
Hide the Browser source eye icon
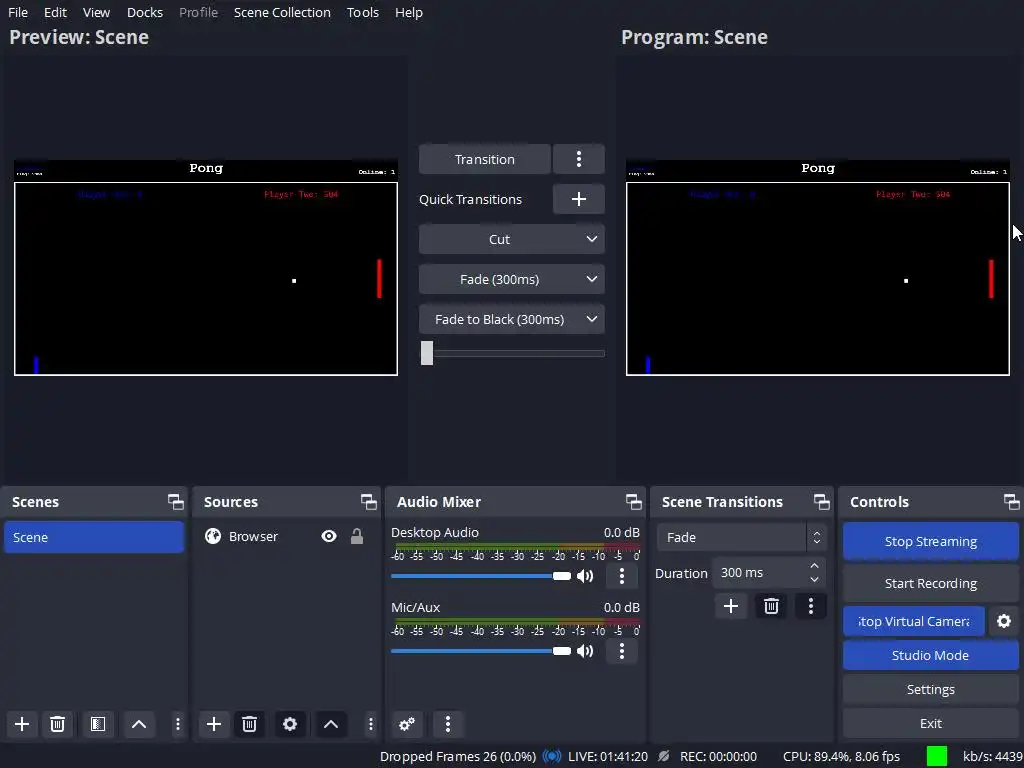point(329,536)
